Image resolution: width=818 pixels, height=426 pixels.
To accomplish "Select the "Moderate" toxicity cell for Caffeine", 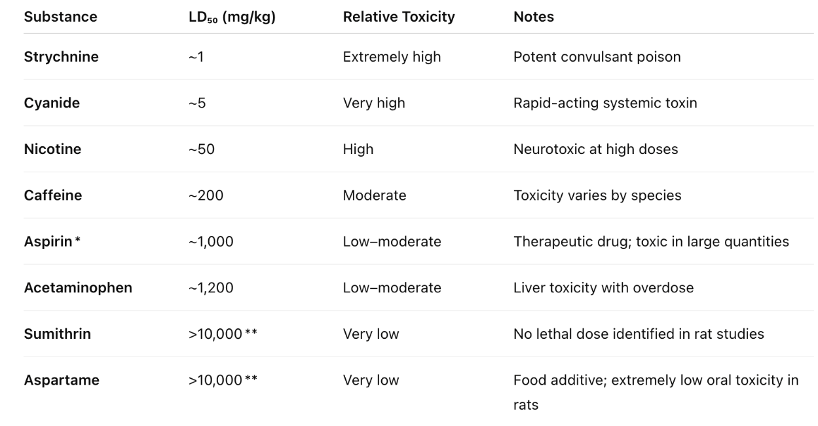I will (x=375, y=195).
